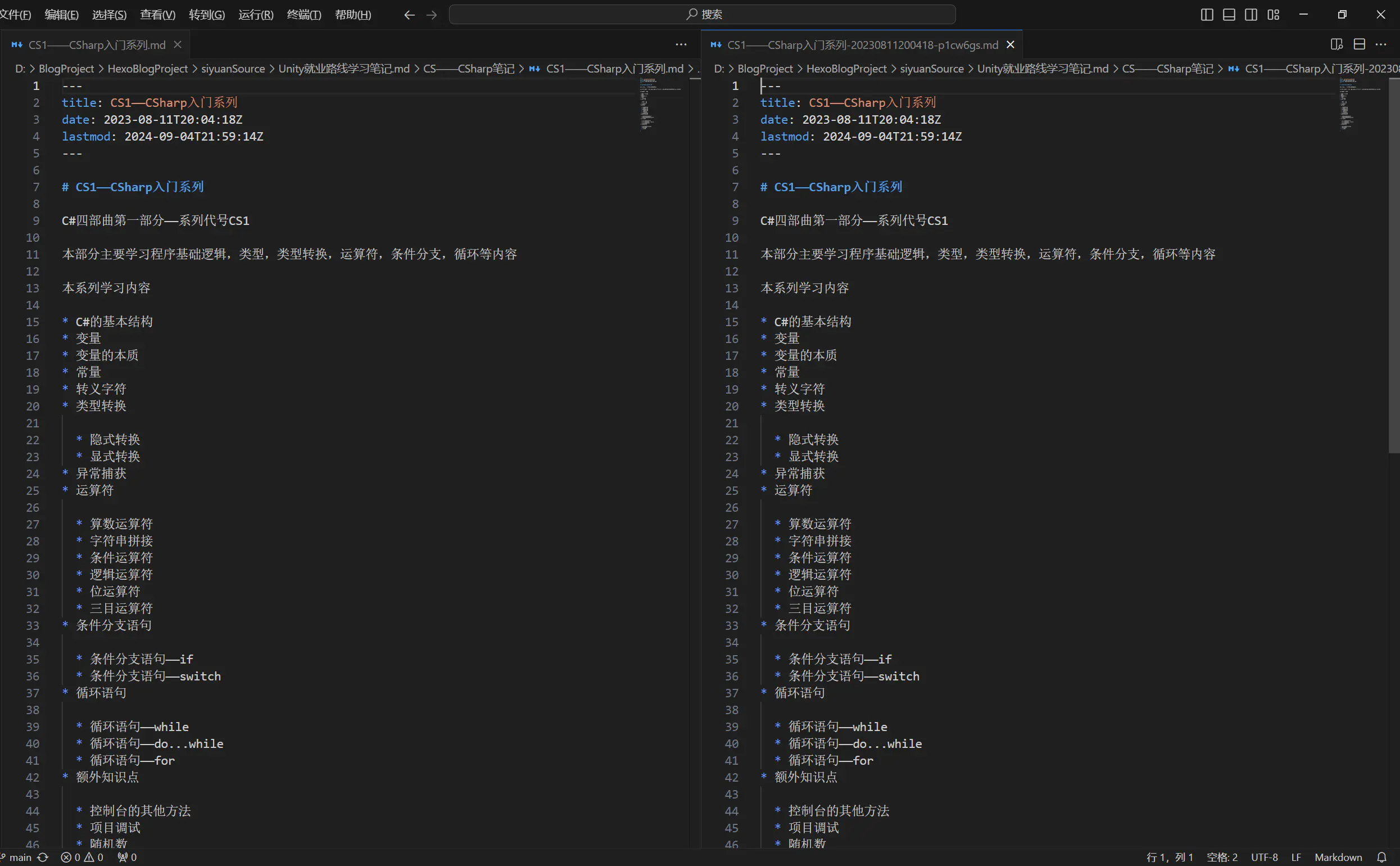
Task: Switch to the CS1——CSharp入门系列-20230811200418-p1cw6gs.md tab
Action: click(862, 44)
